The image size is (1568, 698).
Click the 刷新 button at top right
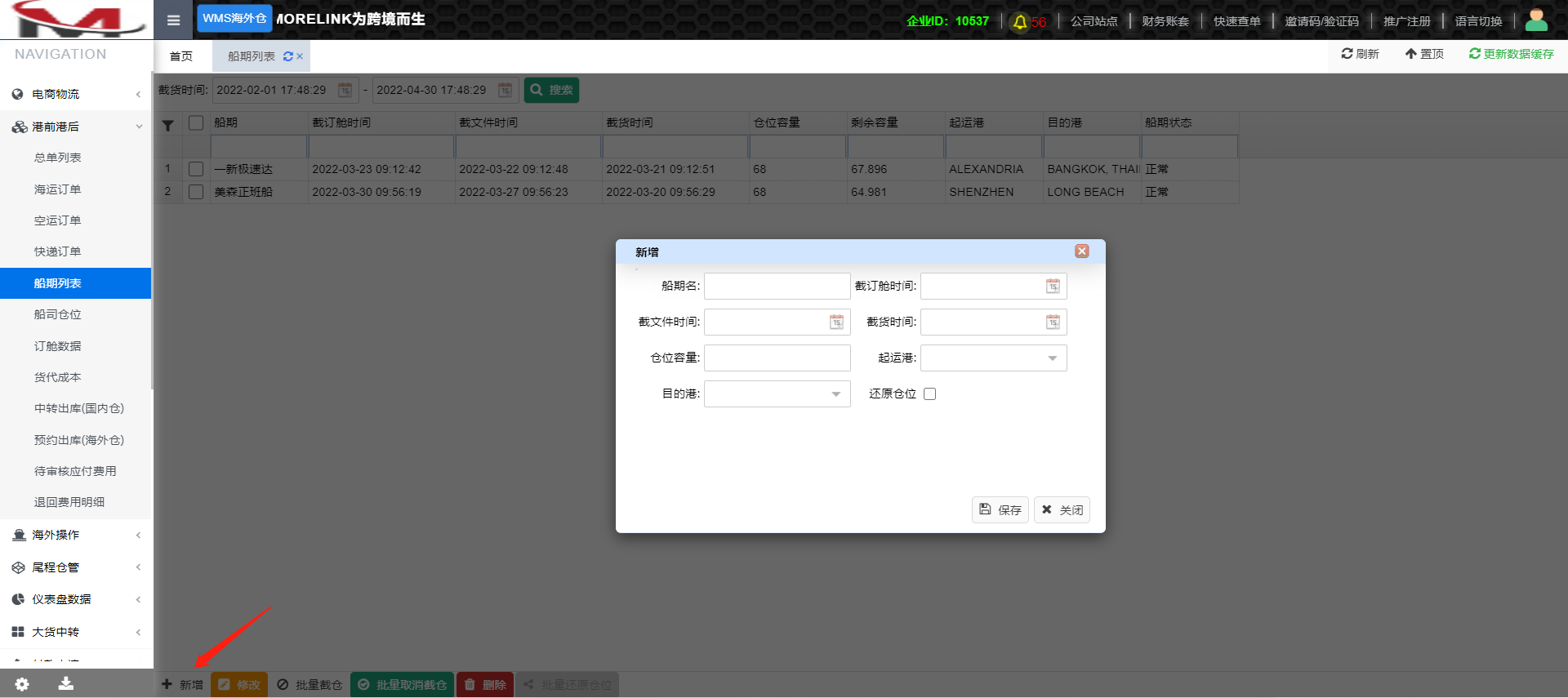[1360, 54]
